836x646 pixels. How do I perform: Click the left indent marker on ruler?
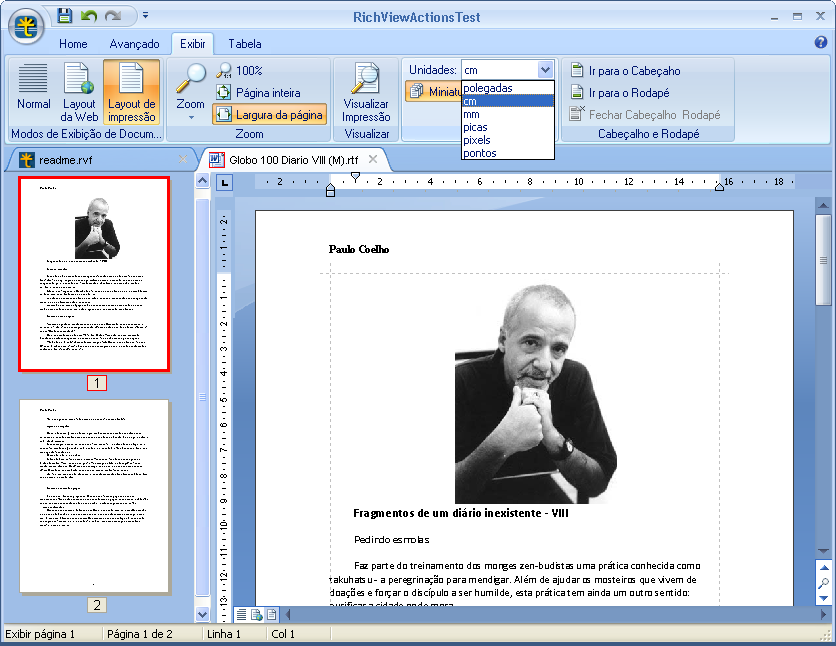point(331,190)
